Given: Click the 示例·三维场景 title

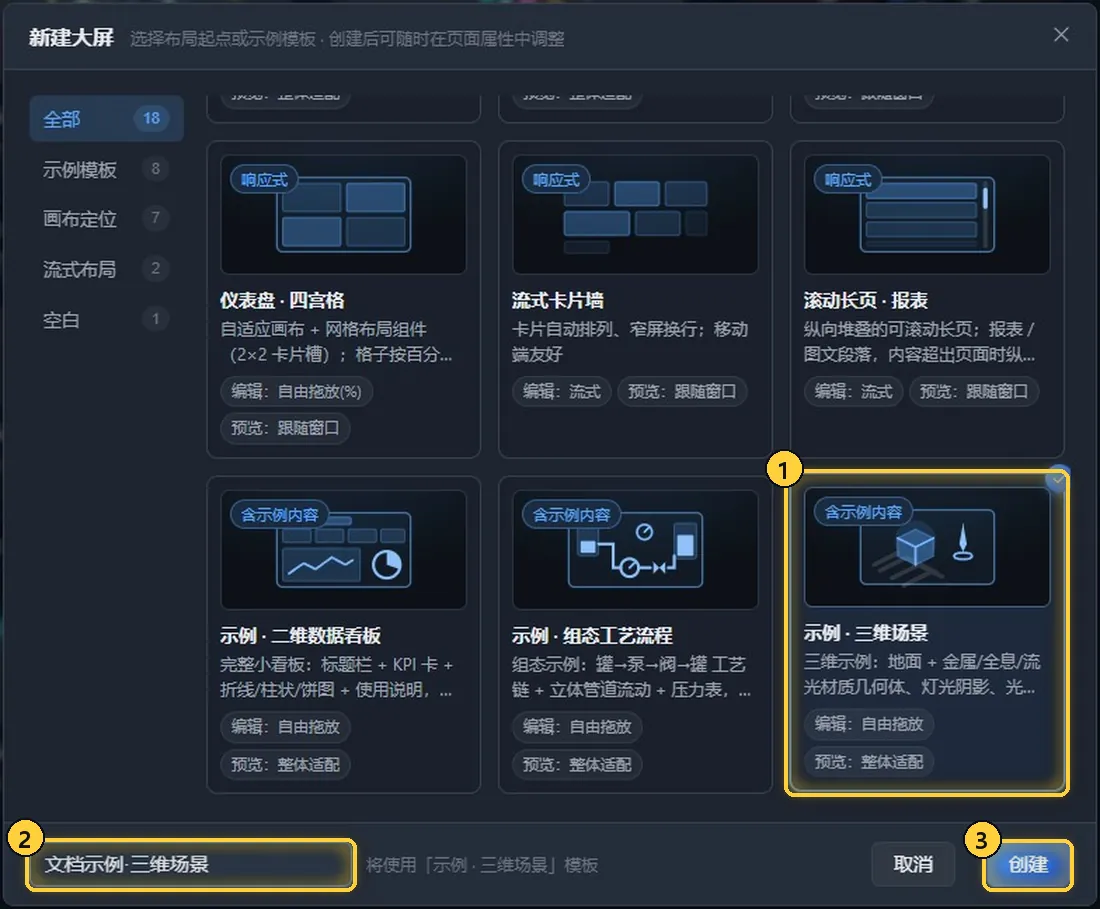Looking at the screenshot, I should pyautogui.click(x=866, y=633).
